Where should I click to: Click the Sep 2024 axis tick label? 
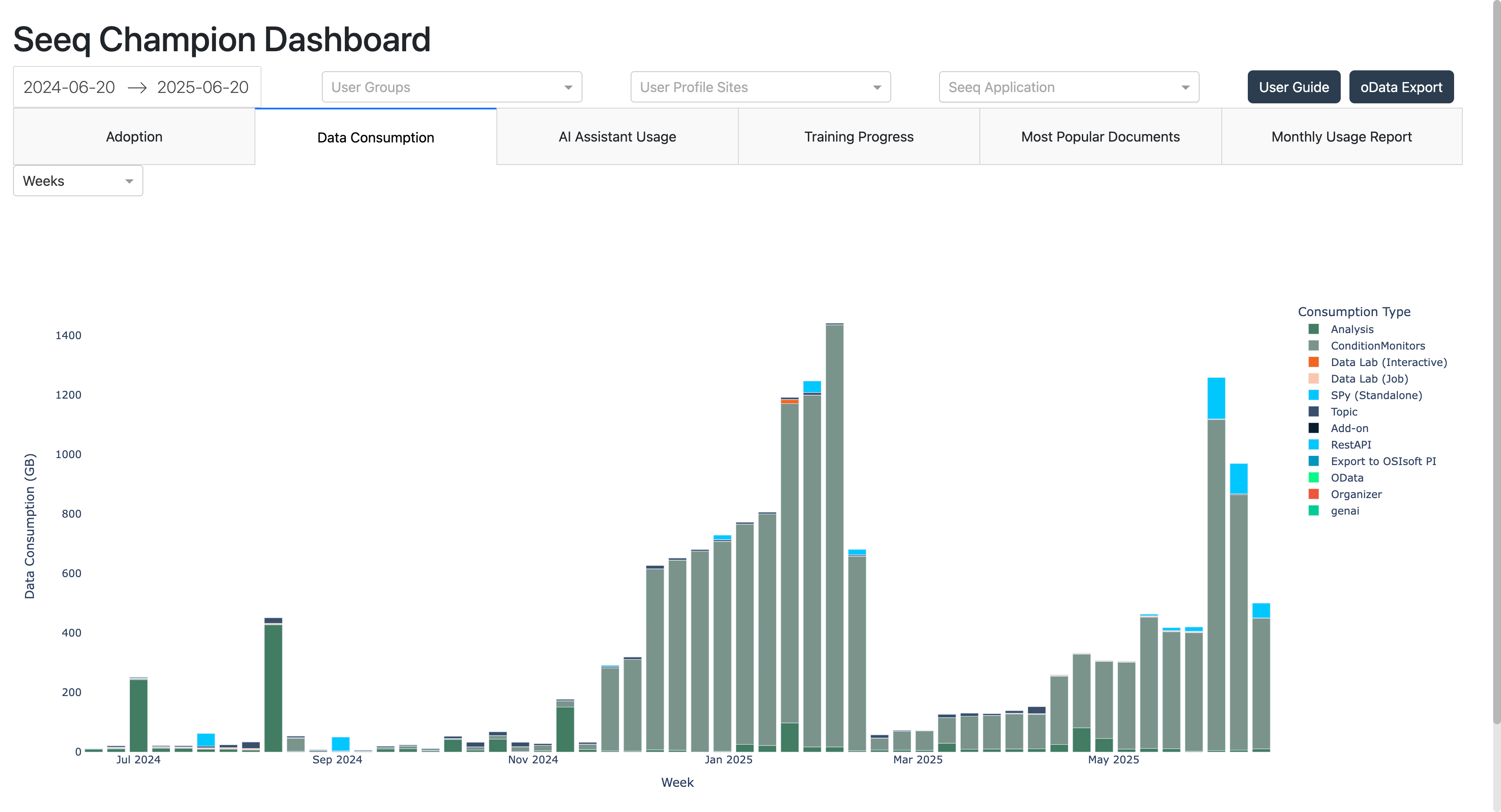[x=337, y=759]
